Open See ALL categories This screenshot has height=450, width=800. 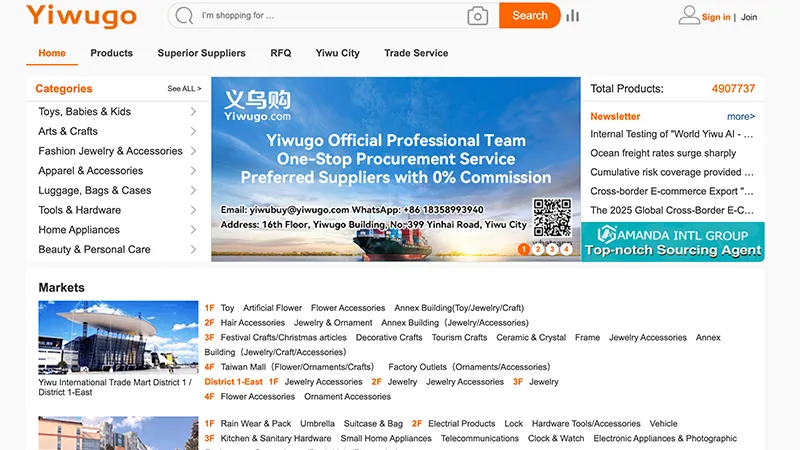pyautogui.click(x=184, y=89)
